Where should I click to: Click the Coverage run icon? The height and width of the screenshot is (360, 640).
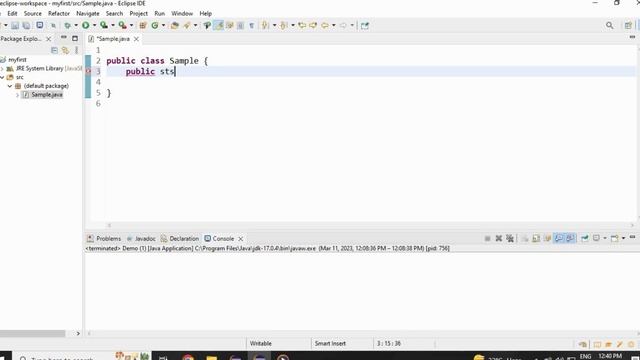tap(104, 25)
